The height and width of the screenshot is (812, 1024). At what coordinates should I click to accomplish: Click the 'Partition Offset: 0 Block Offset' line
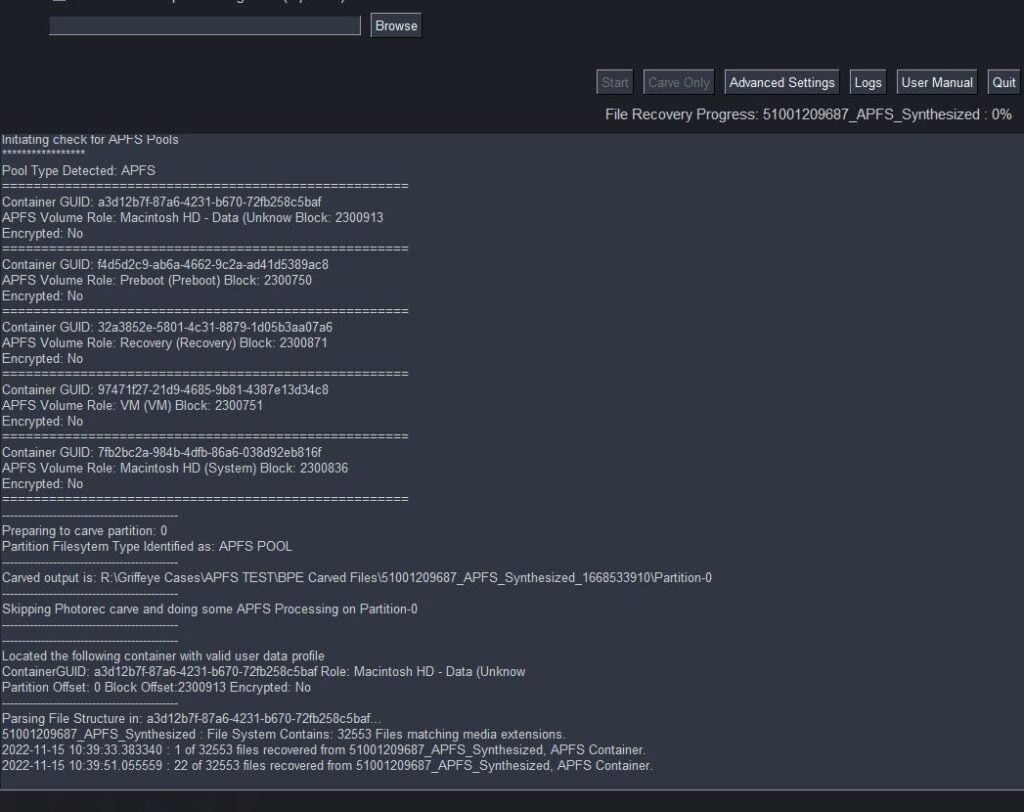[156, 687]
